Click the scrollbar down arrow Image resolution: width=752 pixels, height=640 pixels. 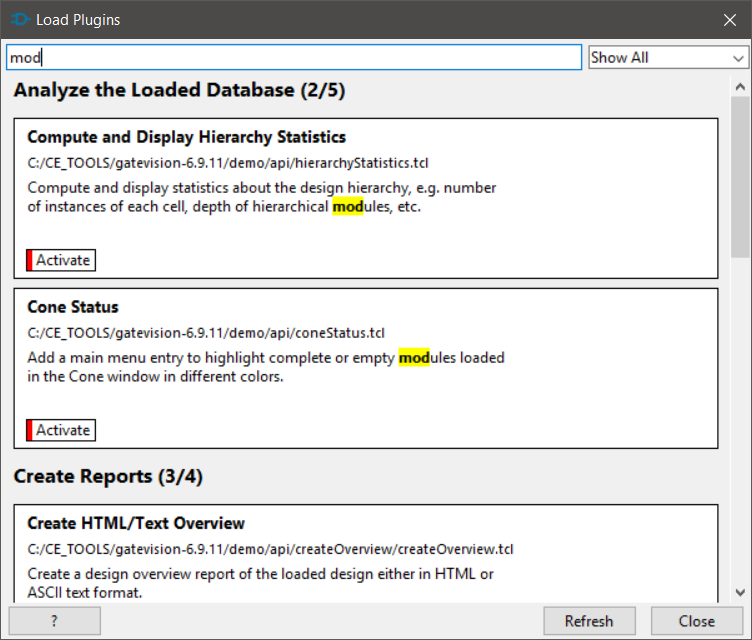(740, 592)
